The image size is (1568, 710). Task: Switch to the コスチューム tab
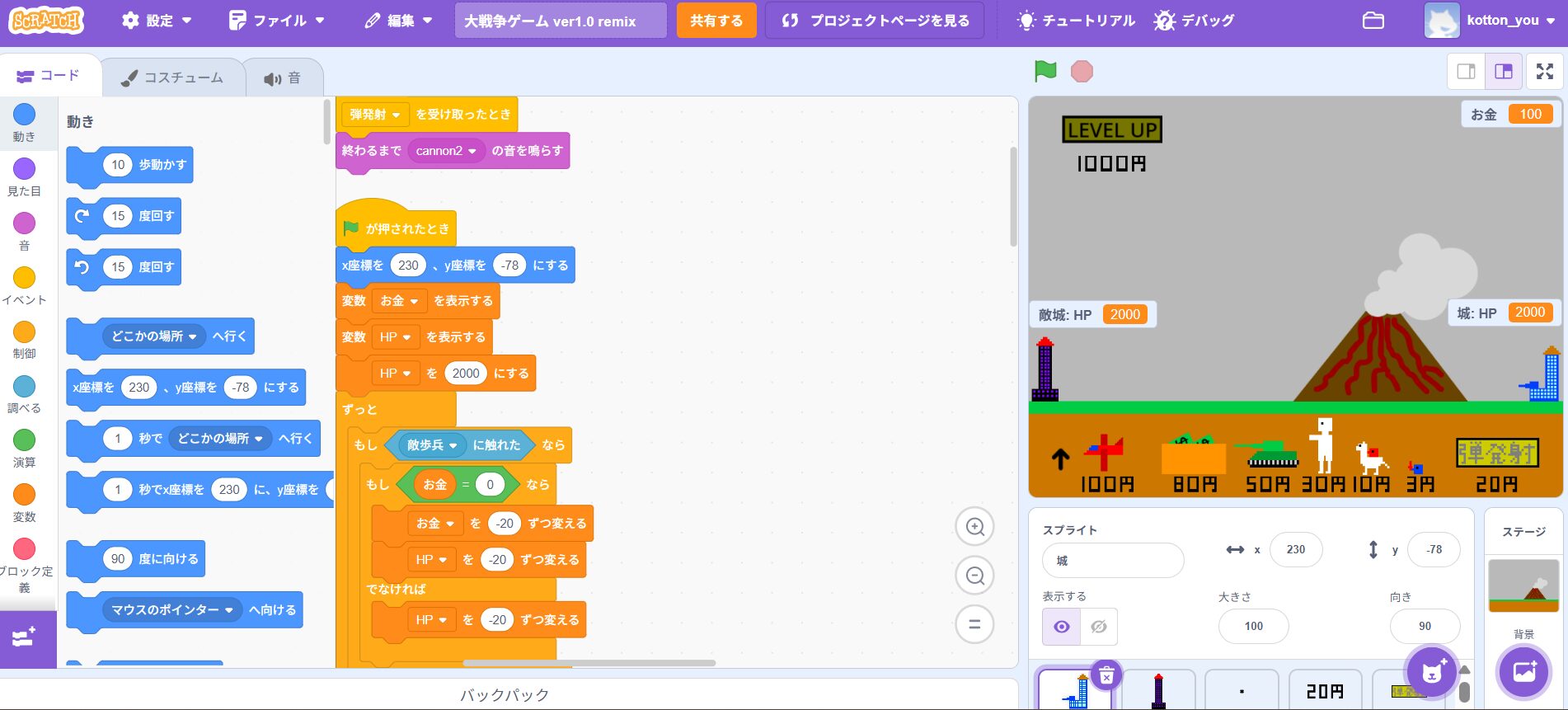click(x=173, y=78)
